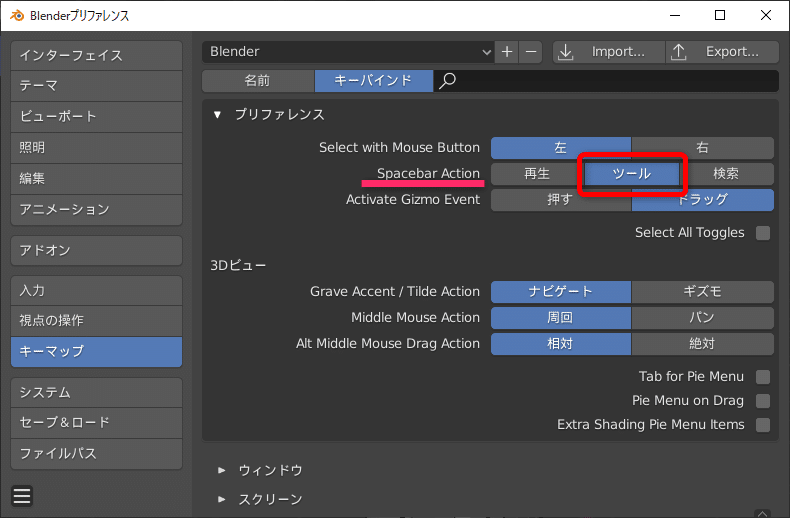790x518 pixels.
Task: Set Activate Gizmo Event to 押す
Action: [x=561, y=200]
